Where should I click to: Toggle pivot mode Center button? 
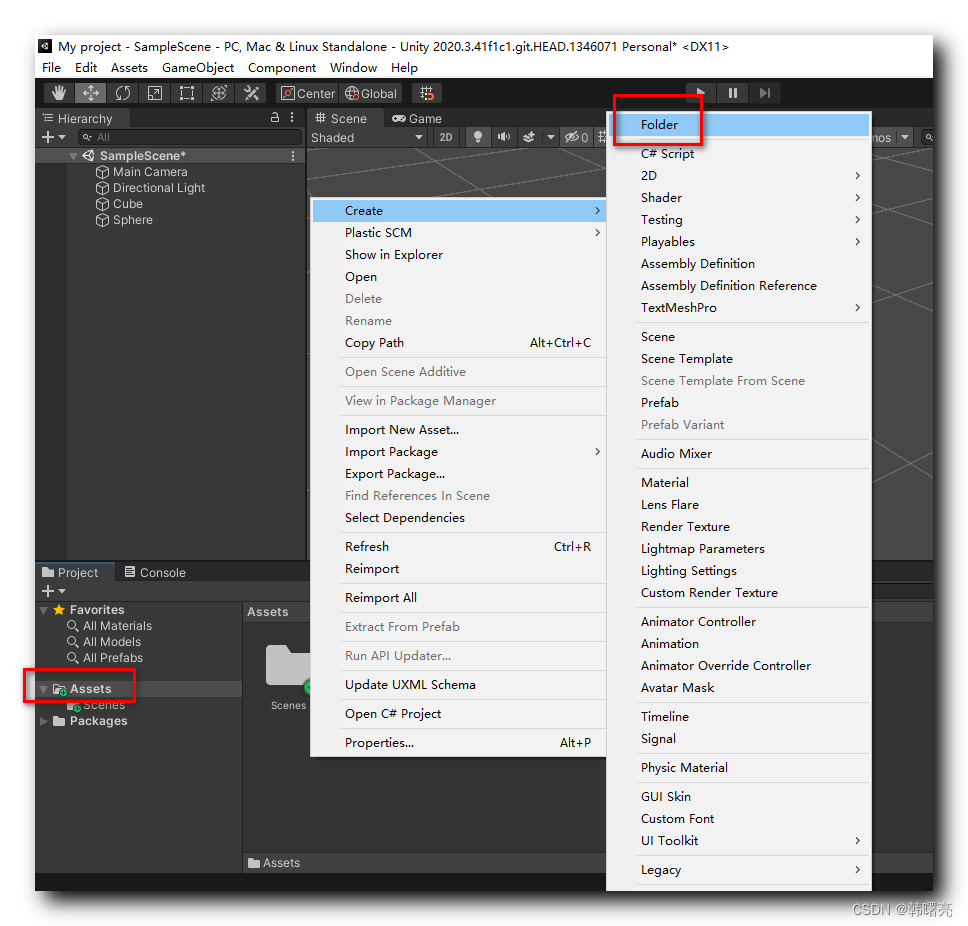point(307,93)
